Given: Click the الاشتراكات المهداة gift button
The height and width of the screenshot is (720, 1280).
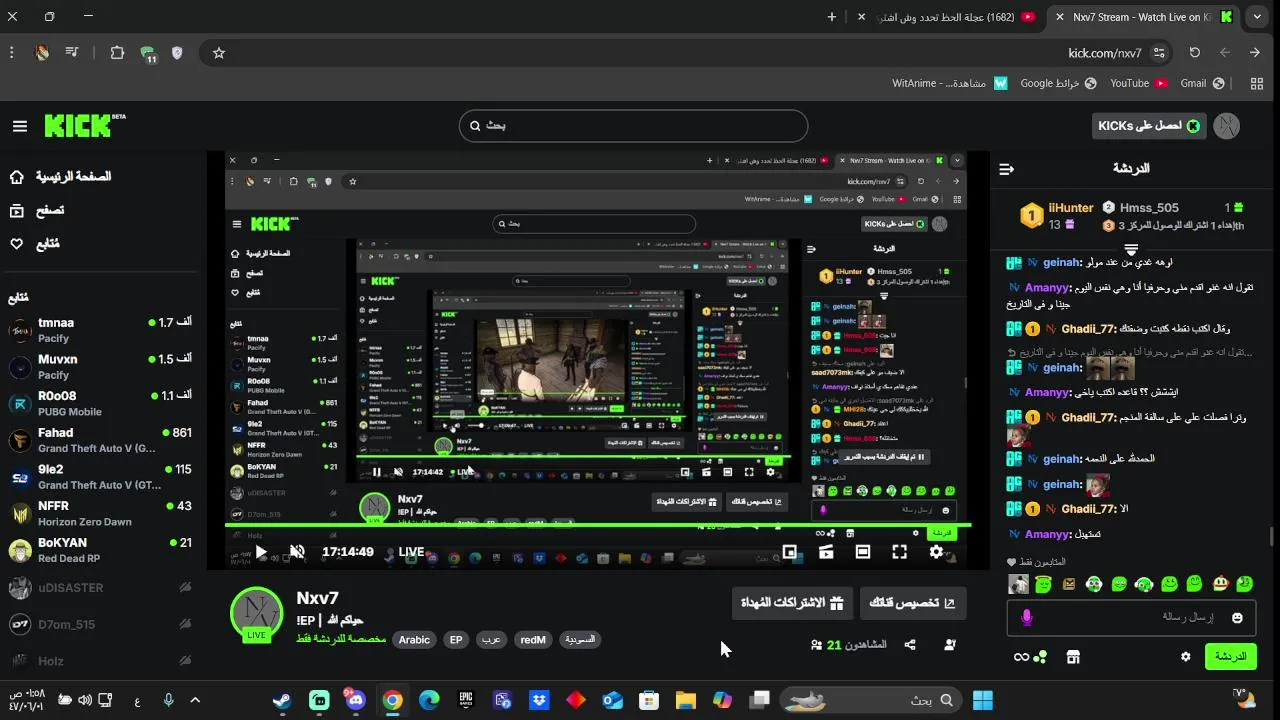Looking at the screenshot, I should coord(792,603).
